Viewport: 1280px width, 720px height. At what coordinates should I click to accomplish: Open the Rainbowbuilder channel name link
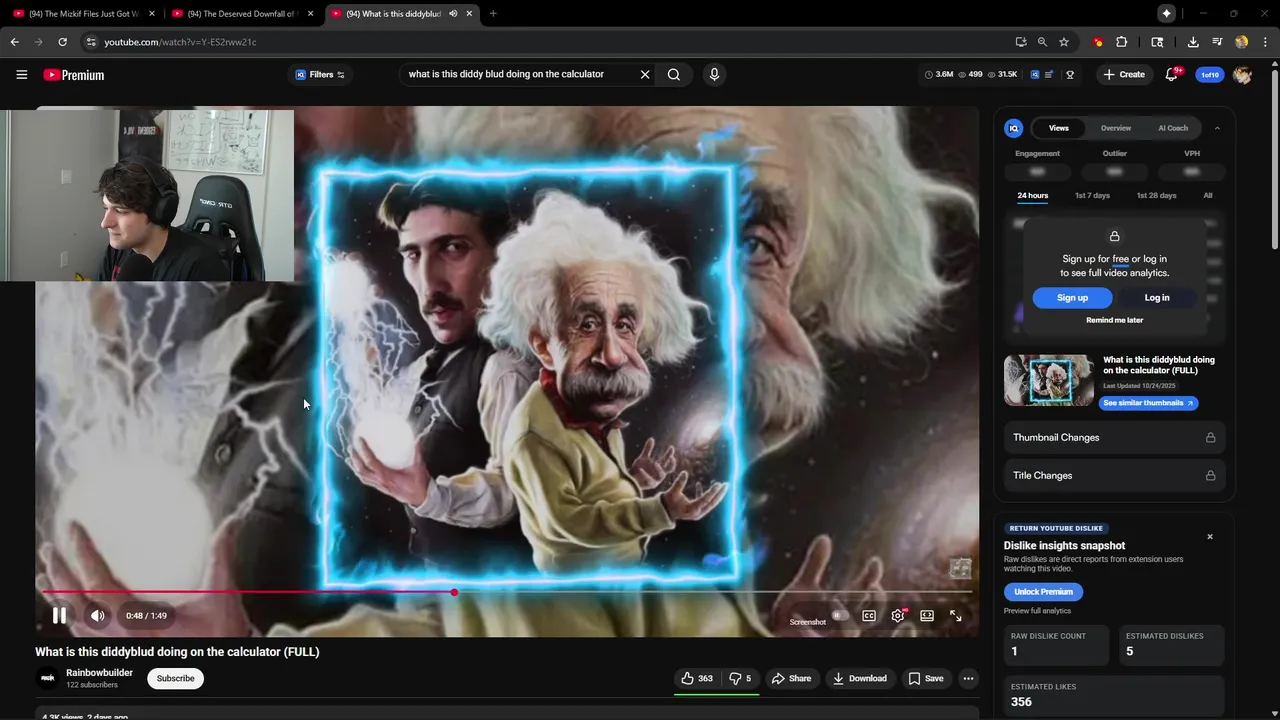pos(99,673)
